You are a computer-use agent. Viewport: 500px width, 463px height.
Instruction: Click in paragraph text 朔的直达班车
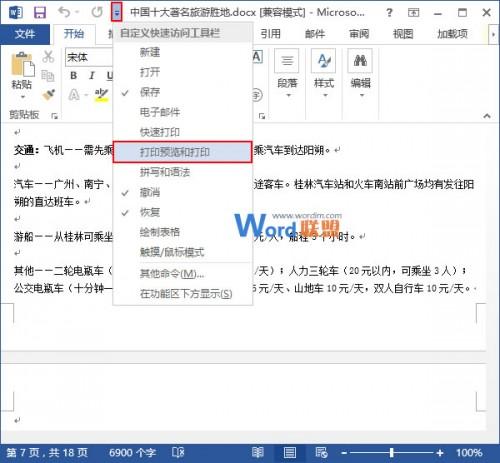tap(47, 201)
